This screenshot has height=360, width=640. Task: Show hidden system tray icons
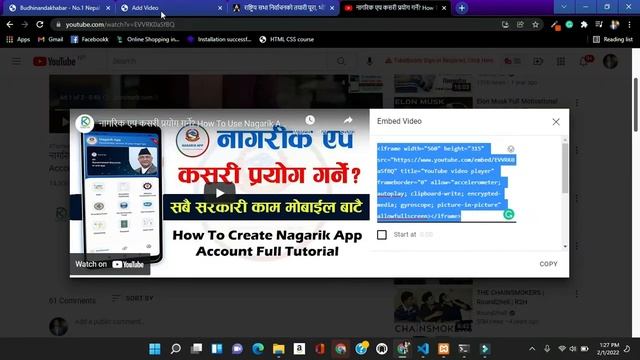coord(532,349)
